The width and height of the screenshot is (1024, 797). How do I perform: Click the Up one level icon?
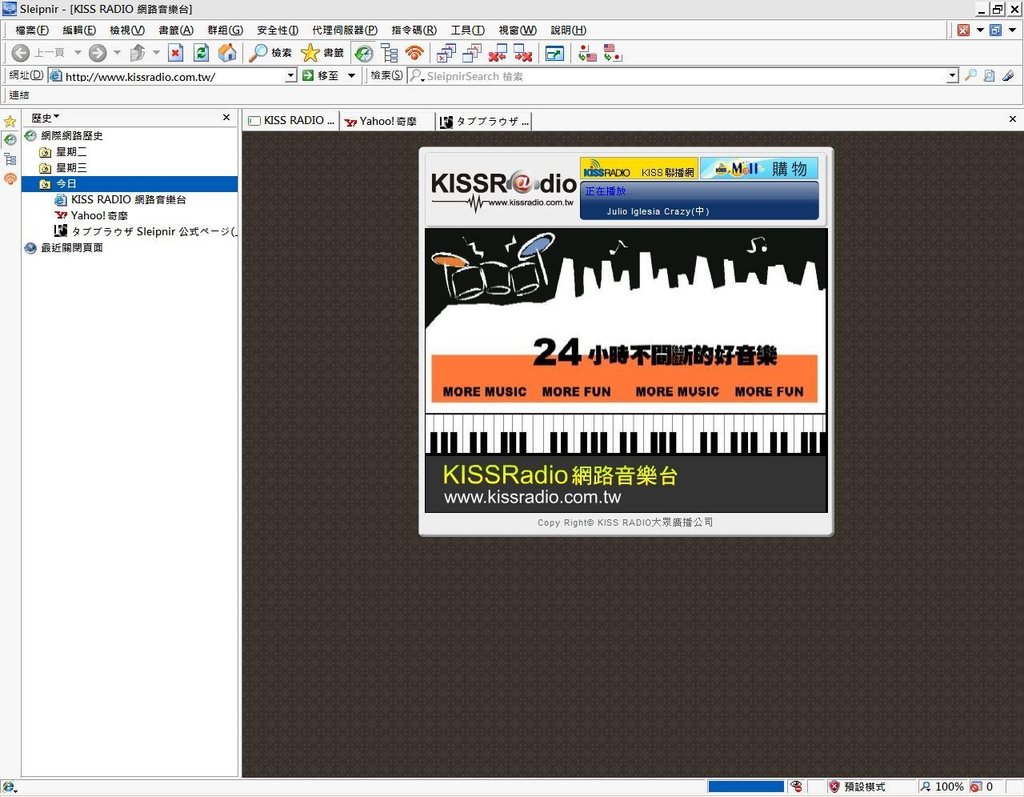tap(137, 53)
